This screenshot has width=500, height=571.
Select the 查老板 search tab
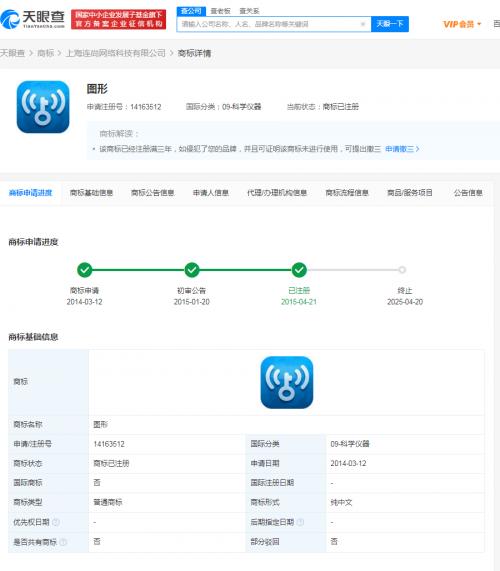click(x=220, y=11)
